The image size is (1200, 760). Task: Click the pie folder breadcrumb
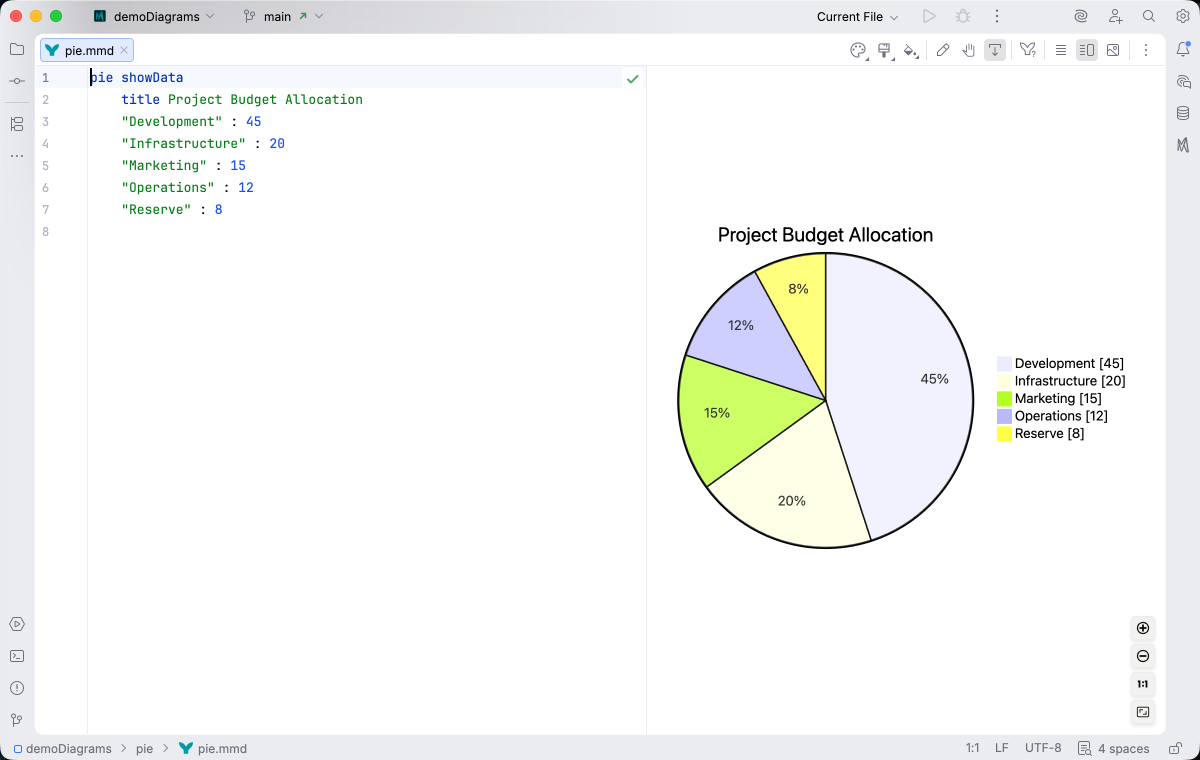[x=145, y=748]
